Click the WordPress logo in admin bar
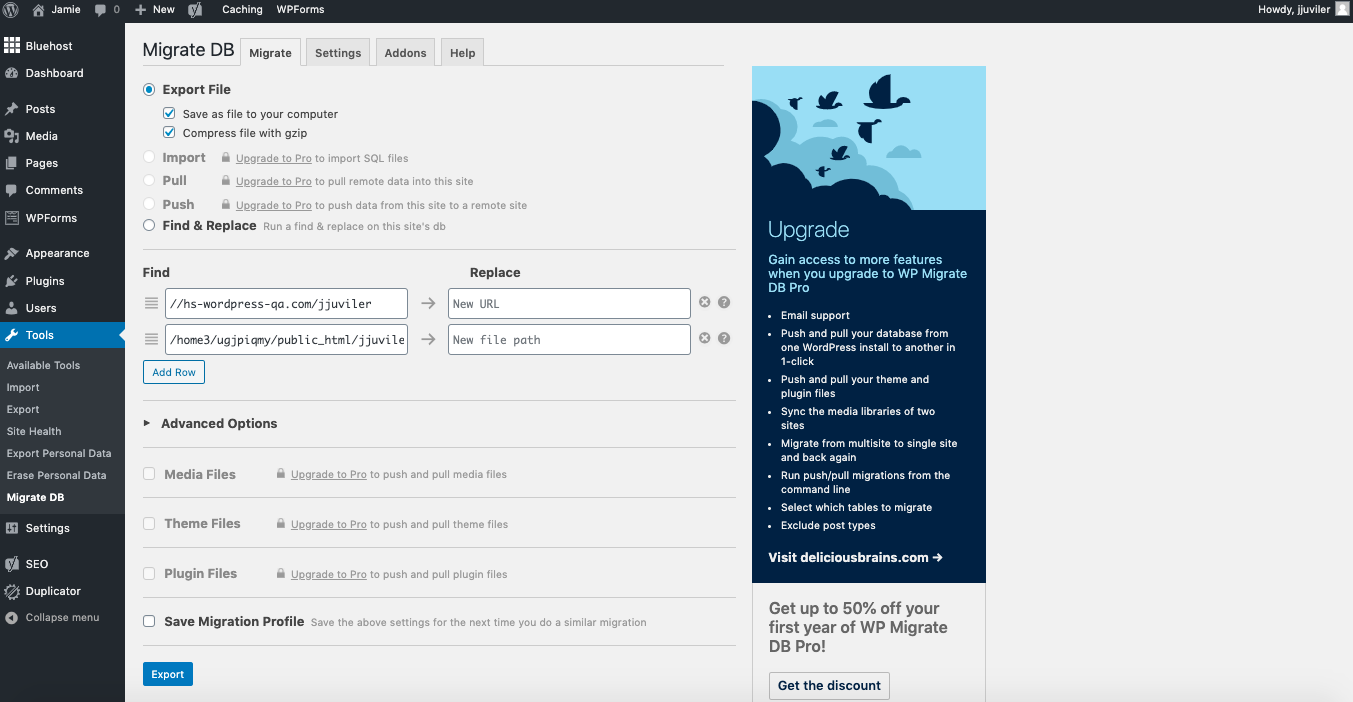 click(x=11, y=9)
